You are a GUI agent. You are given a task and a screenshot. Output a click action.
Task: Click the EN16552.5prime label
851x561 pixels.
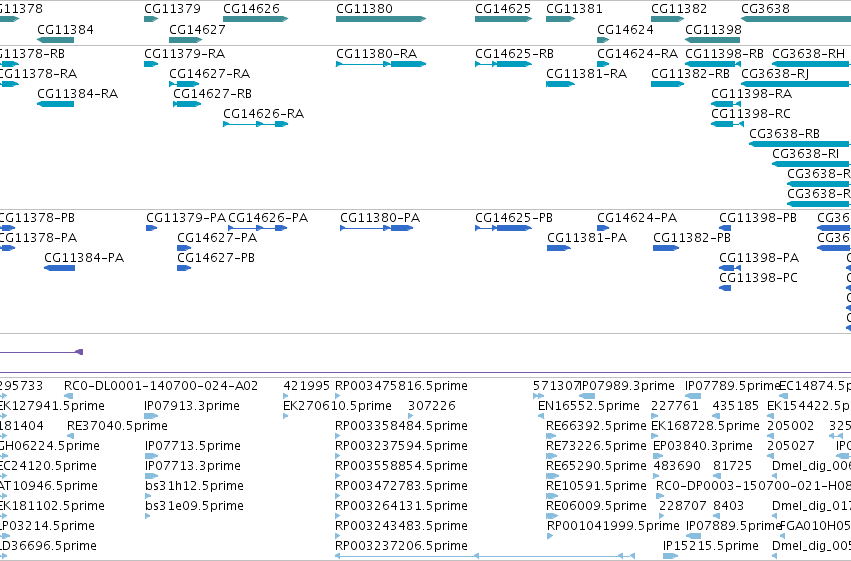point(589,406)
